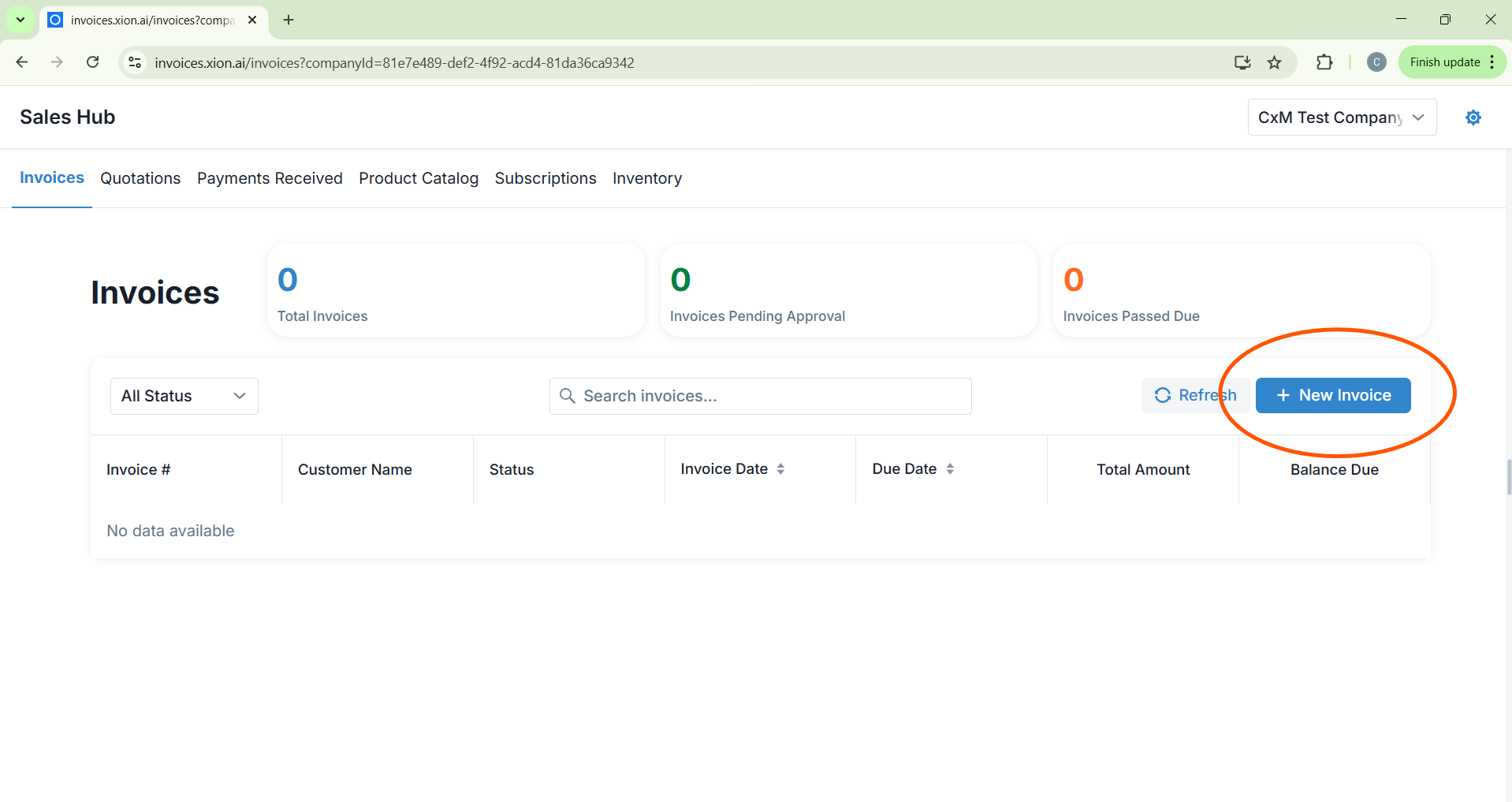Click the install app icon in address bar
Viewport: 1512px width, 802px height.
click(x=1242, y=62)
